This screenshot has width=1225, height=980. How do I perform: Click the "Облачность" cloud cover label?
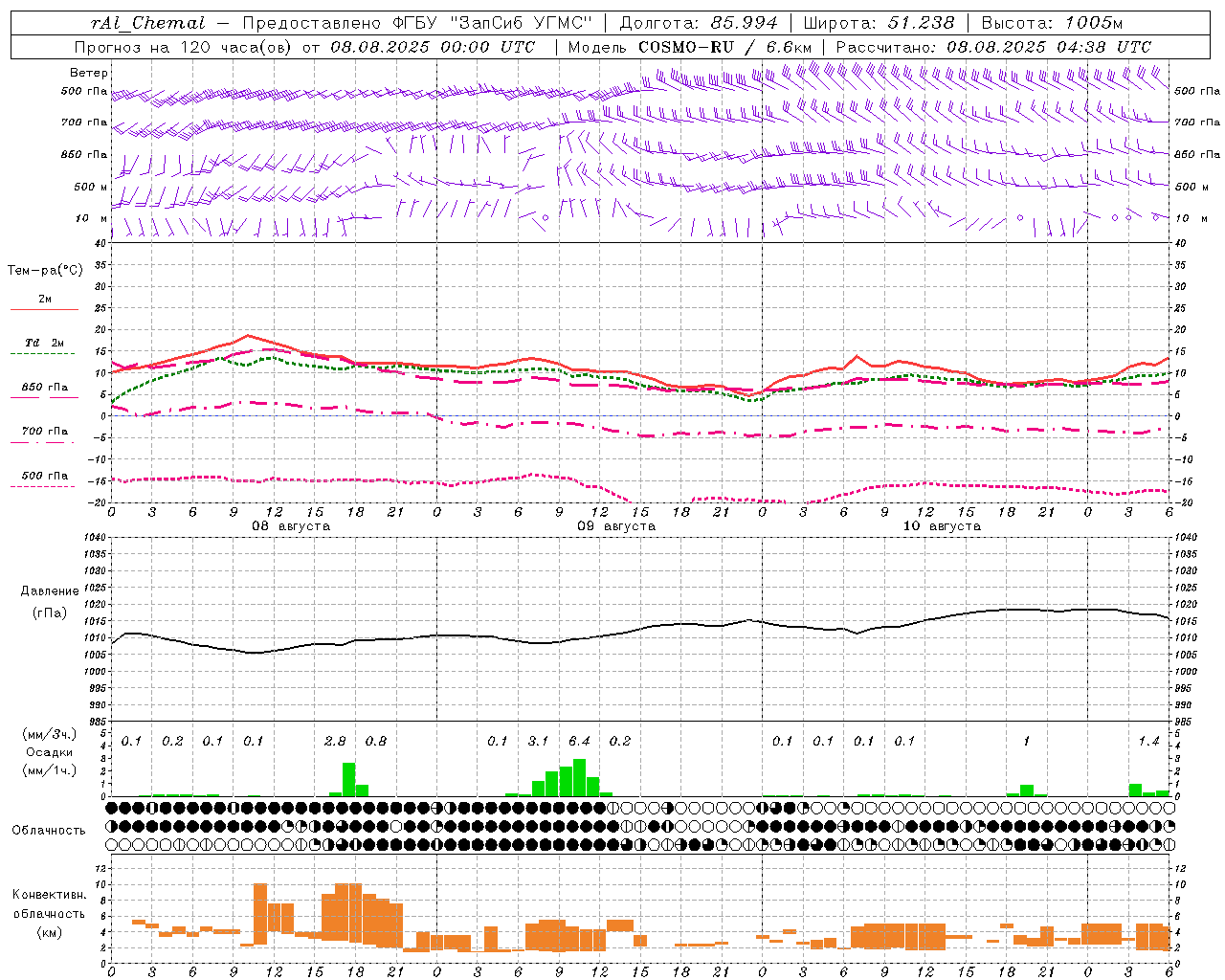click(48, 830)
